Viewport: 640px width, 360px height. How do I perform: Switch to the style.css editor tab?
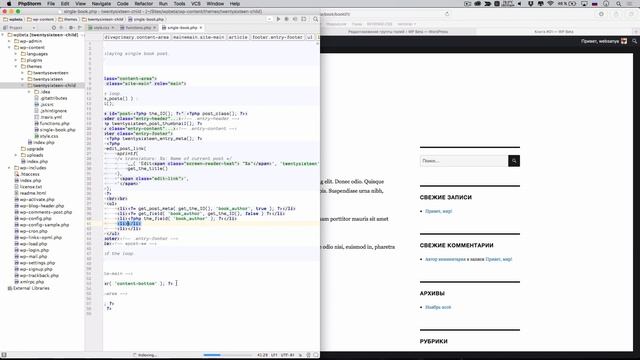point(101,28)
